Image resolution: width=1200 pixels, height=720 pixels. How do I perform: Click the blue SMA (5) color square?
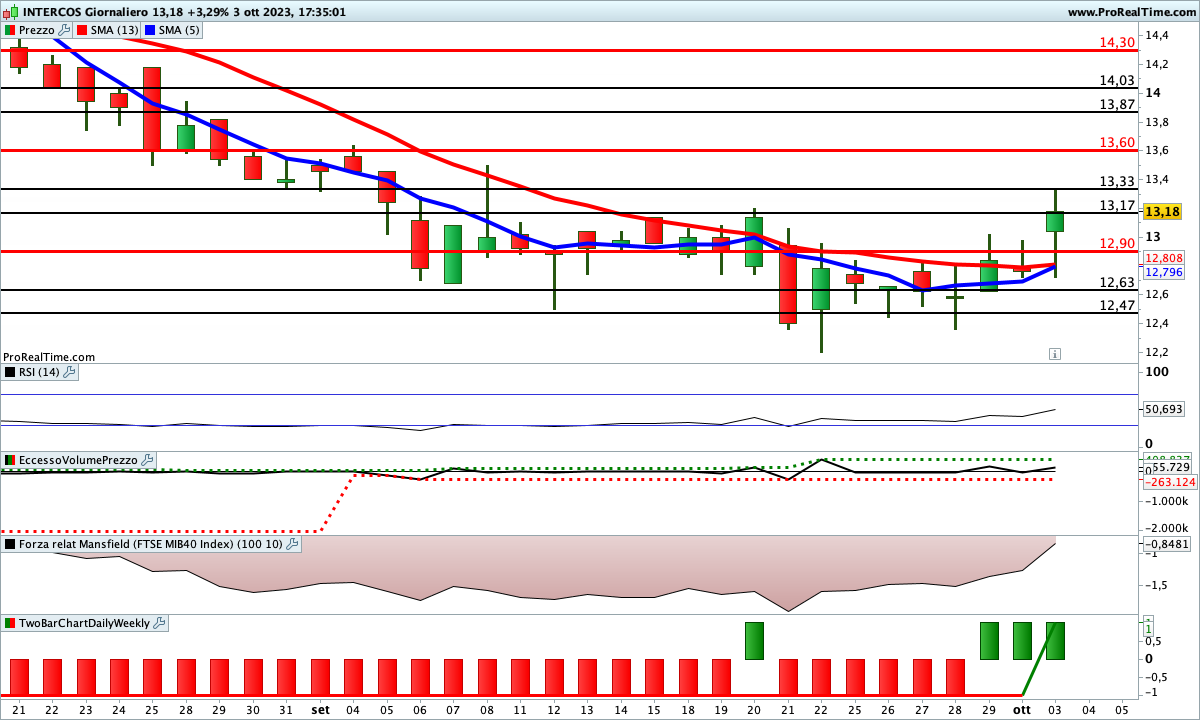tap(151, 30)
